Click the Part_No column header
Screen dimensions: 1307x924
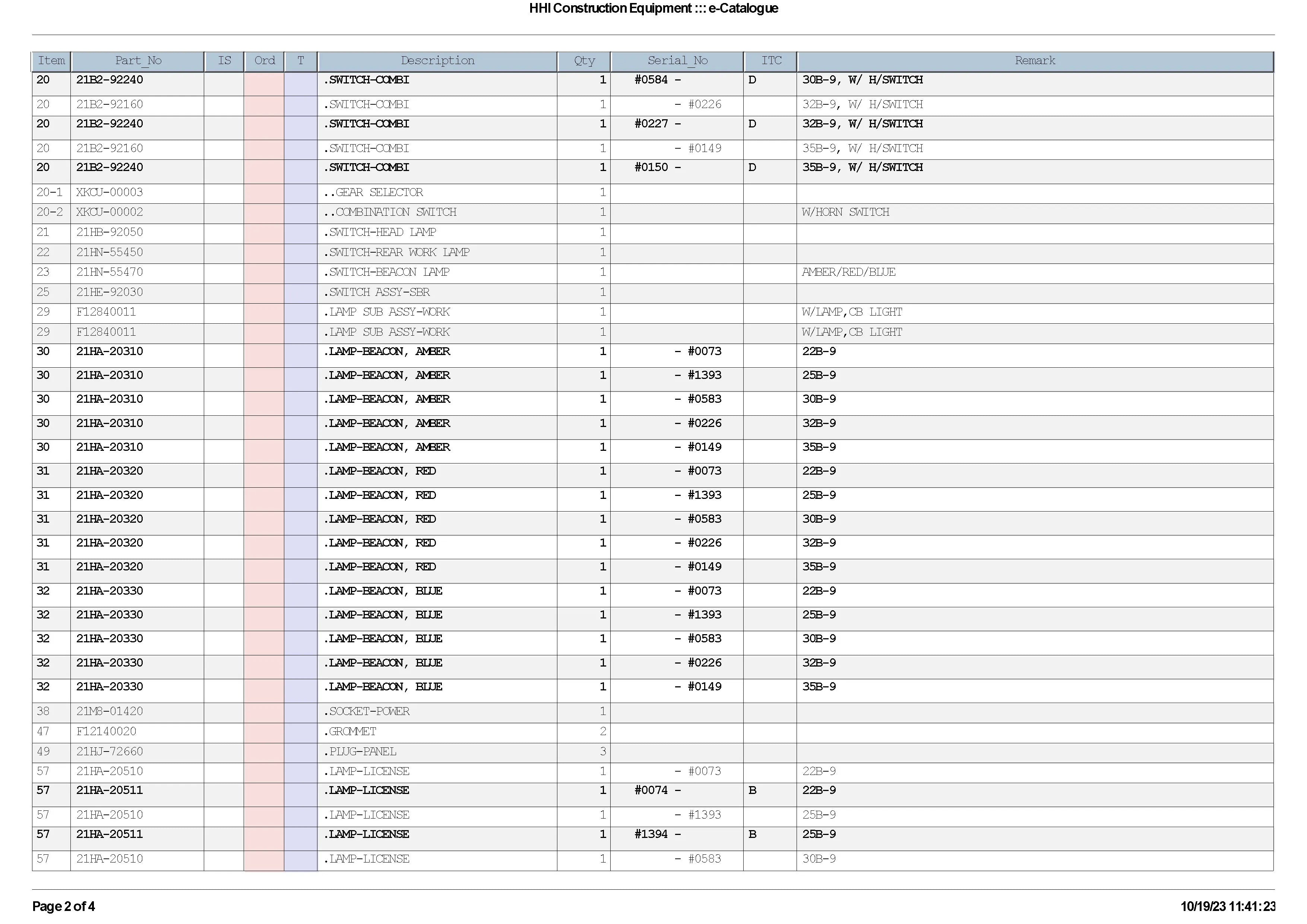[x=138, y=61]
